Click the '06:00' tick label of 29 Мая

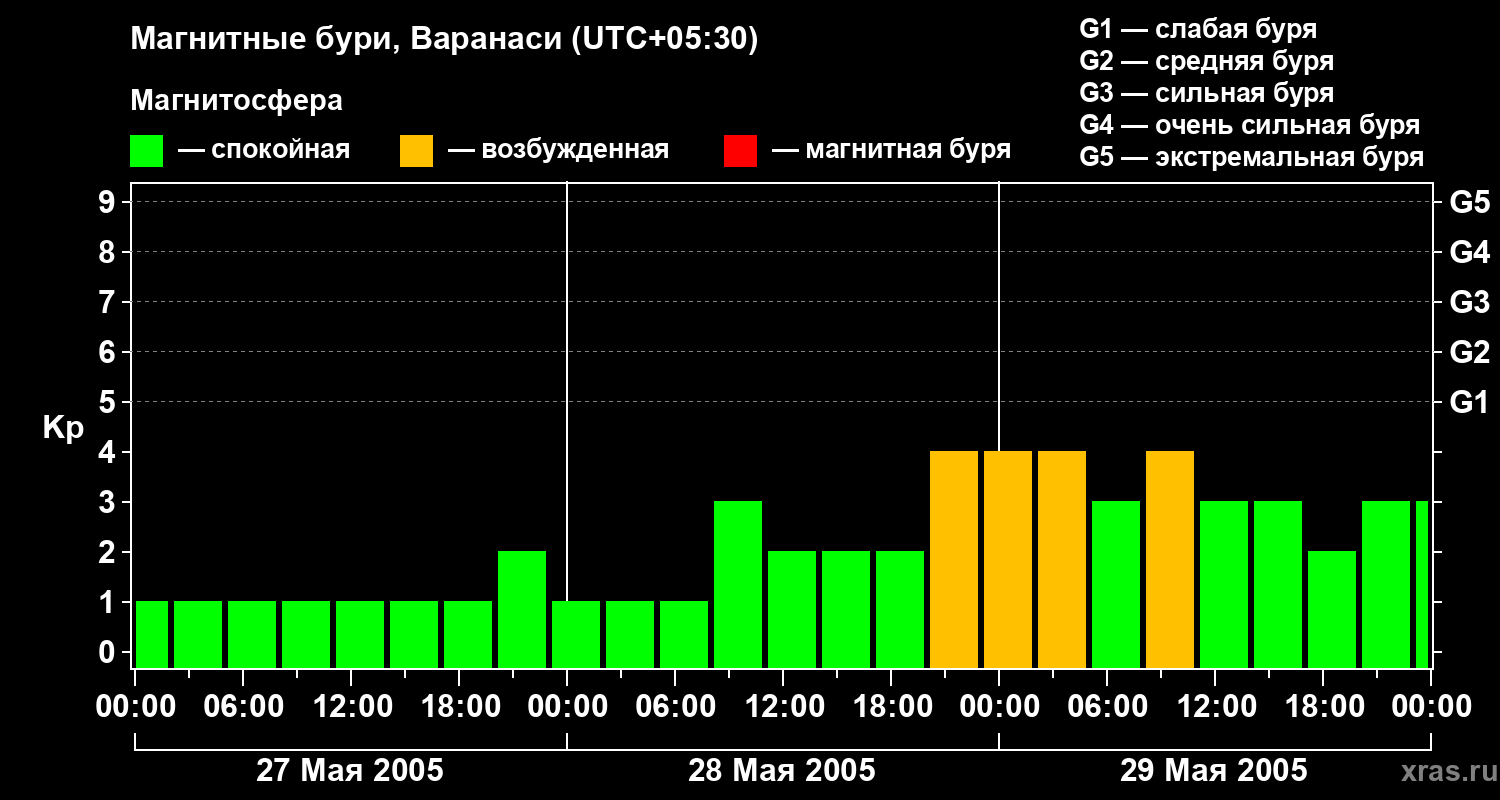point(1107,707)
